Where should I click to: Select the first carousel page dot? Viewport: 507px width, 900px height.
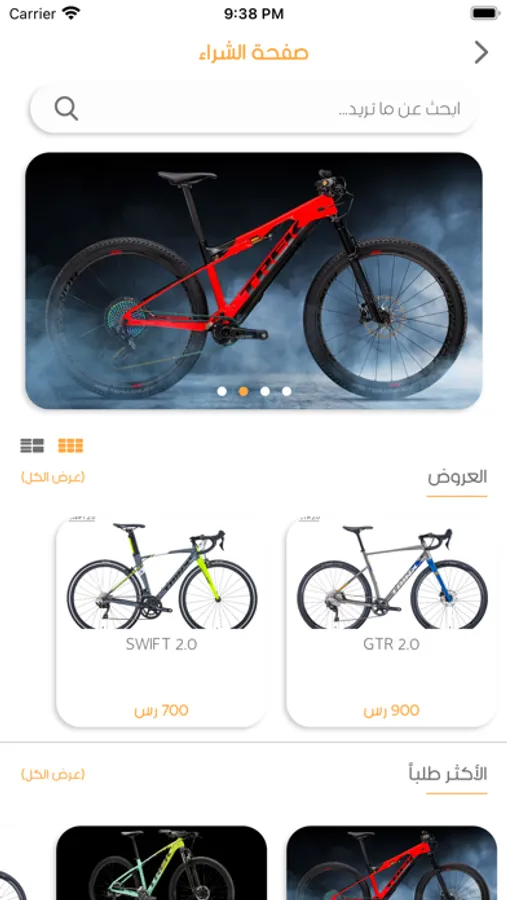coord(222,391)
